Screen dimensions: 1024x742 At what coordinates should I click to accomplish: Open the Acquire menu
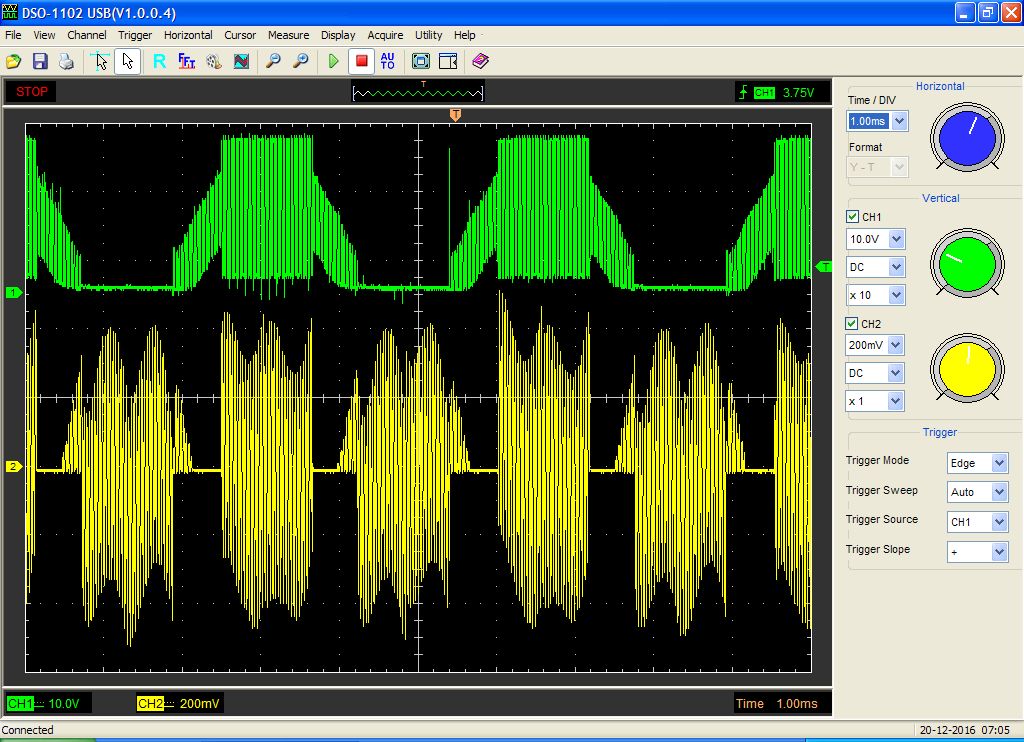pos(385,35)
